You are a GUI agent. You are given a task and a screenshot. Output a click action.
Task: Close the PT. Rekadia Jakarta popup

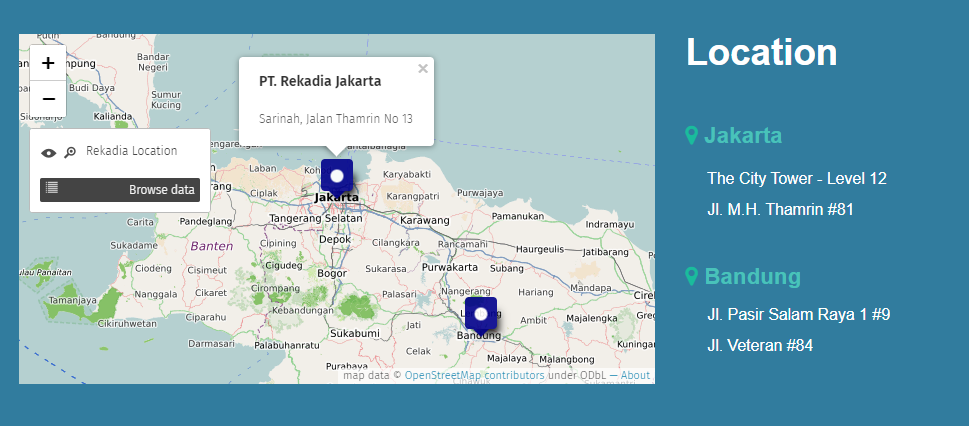423,69
